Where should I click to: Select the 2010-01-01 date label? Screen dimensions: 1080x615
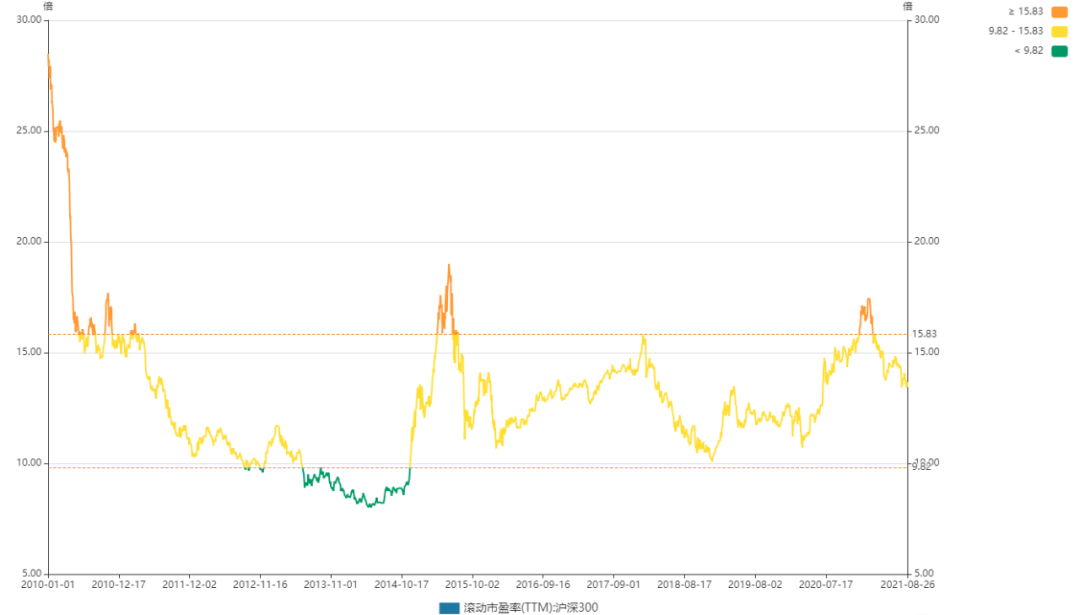click(48, 585)
